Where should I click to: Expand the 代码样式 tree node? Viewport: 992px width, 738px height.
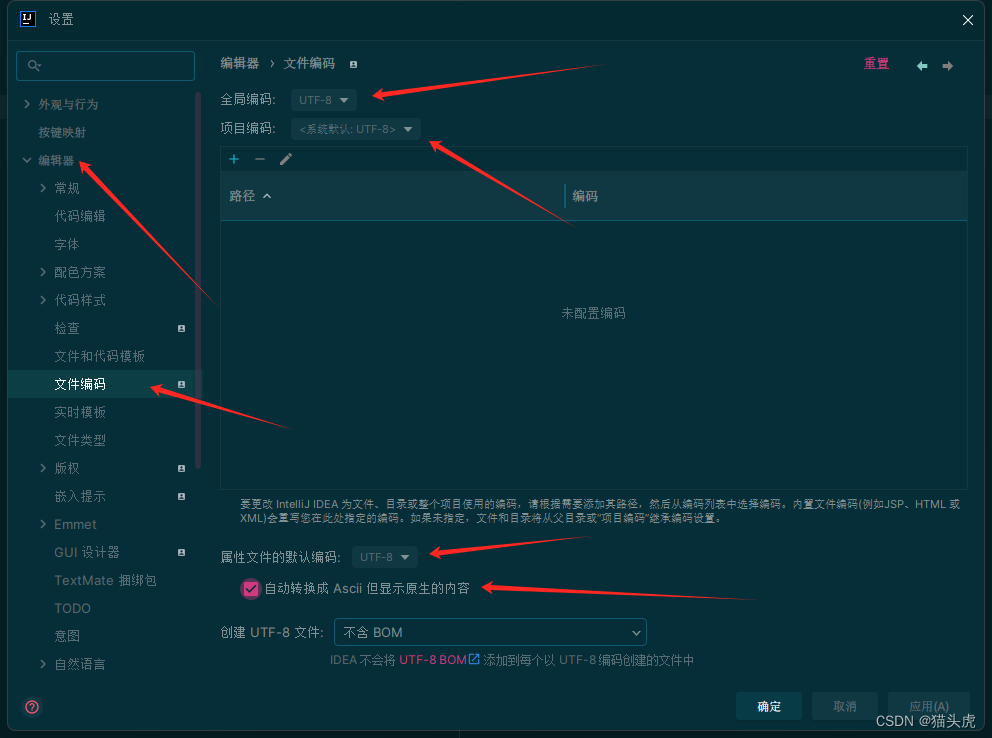click(43, 300)
